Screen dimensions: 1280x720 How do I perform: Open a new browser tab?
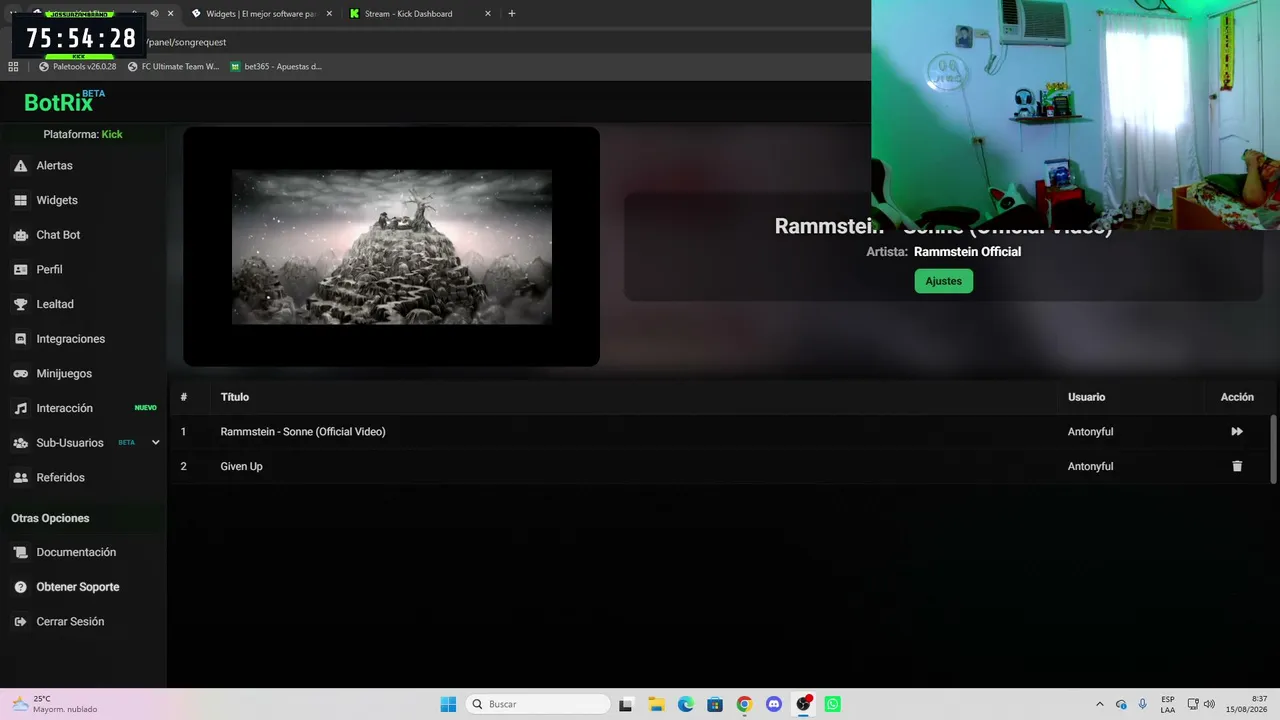point(512,14)
